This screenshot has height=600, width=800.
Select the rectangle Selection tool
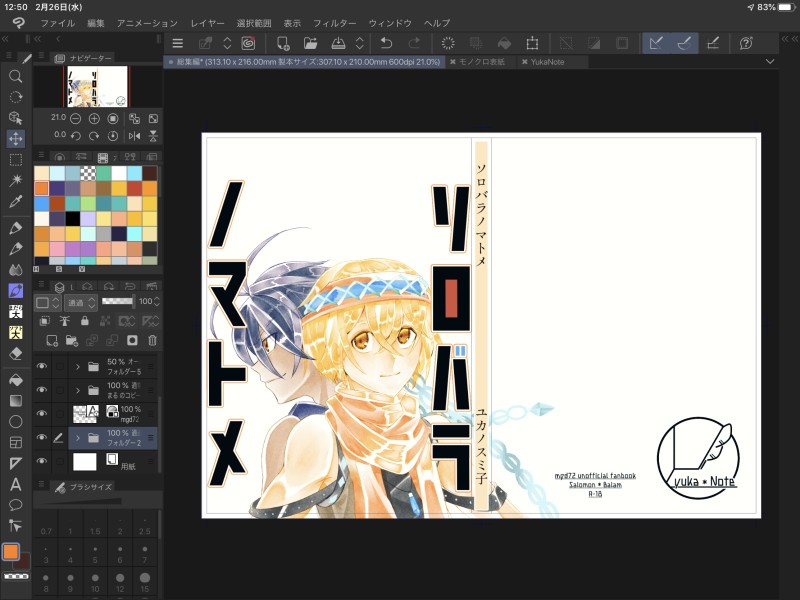(x=15, y=160)
